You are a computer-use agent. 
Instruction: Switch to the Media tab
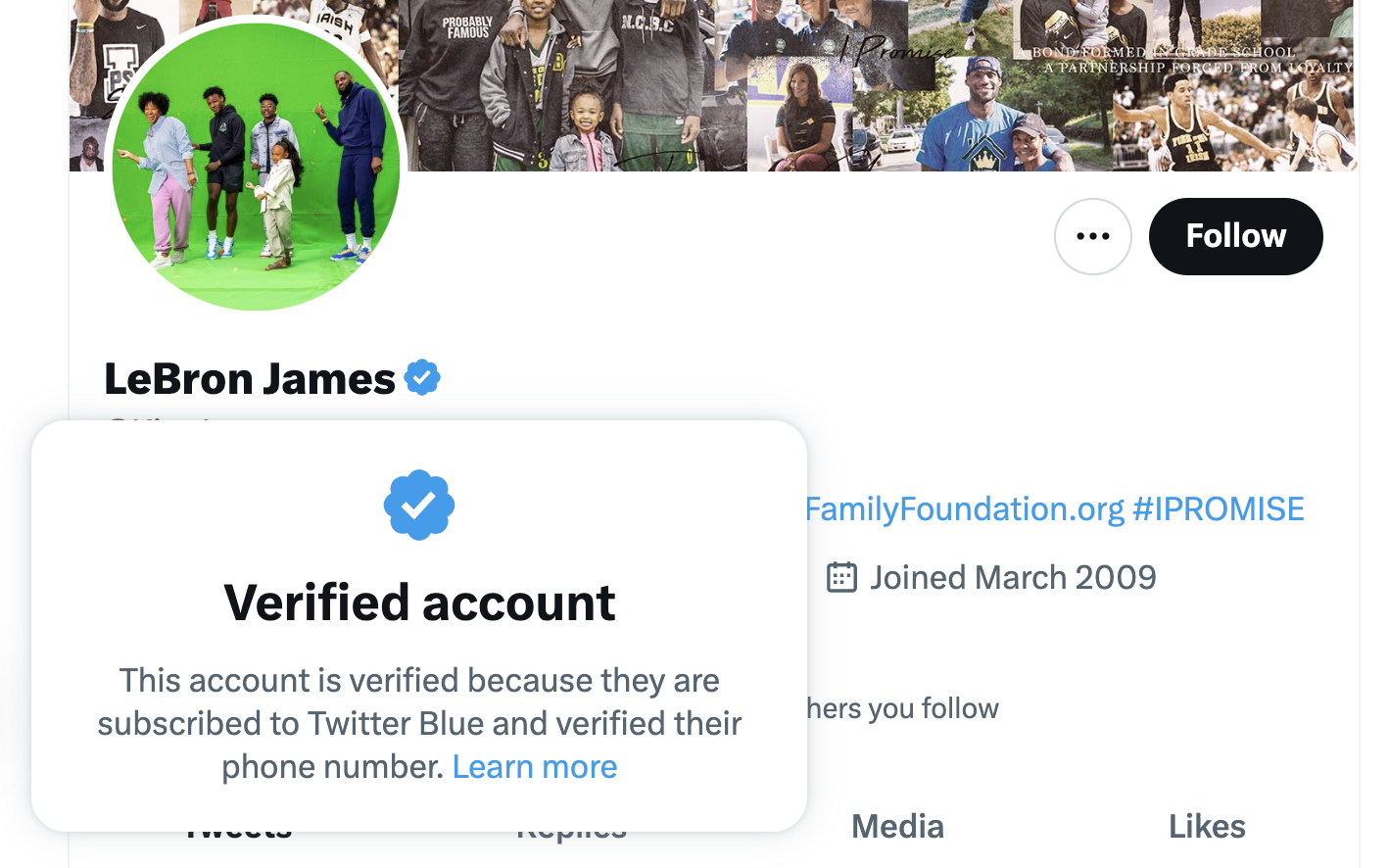[897, 827]
